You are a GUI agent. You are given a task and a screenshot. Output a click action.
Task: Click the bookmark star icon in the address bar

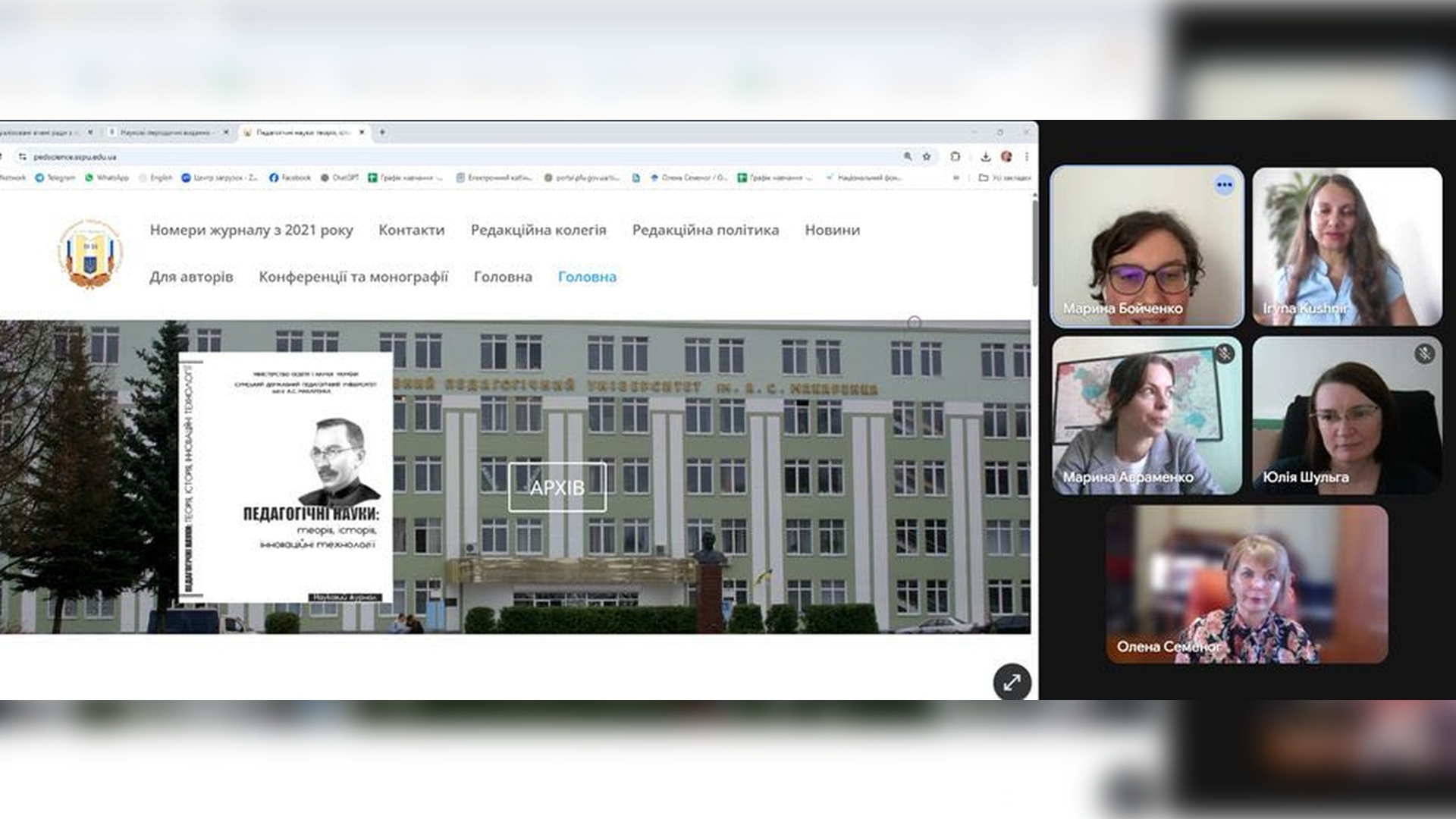point(927,156)
